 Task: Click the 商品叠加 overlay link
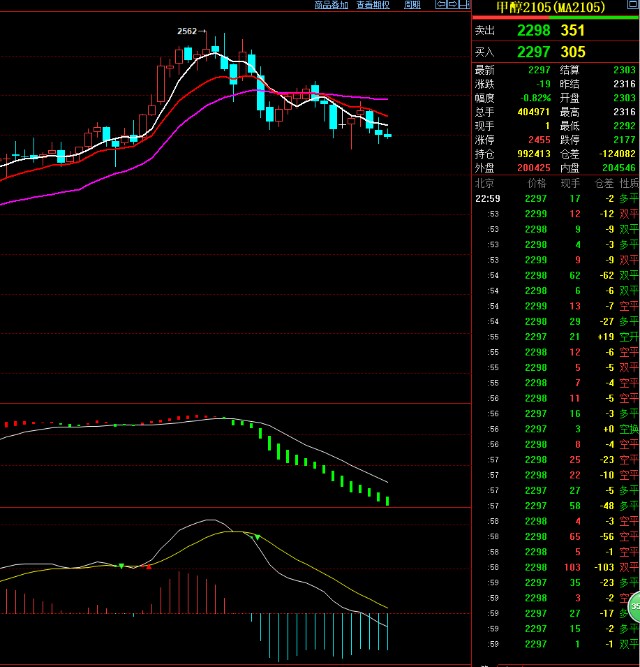click(x=331, y=5)
